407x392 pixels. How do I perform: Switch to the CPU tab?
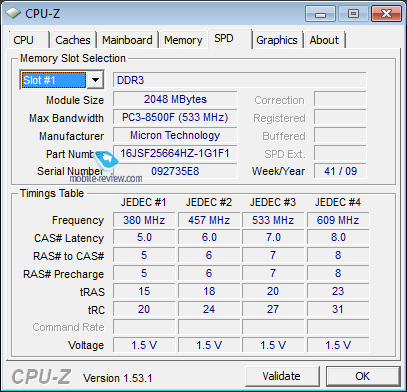tap(29, 40)
